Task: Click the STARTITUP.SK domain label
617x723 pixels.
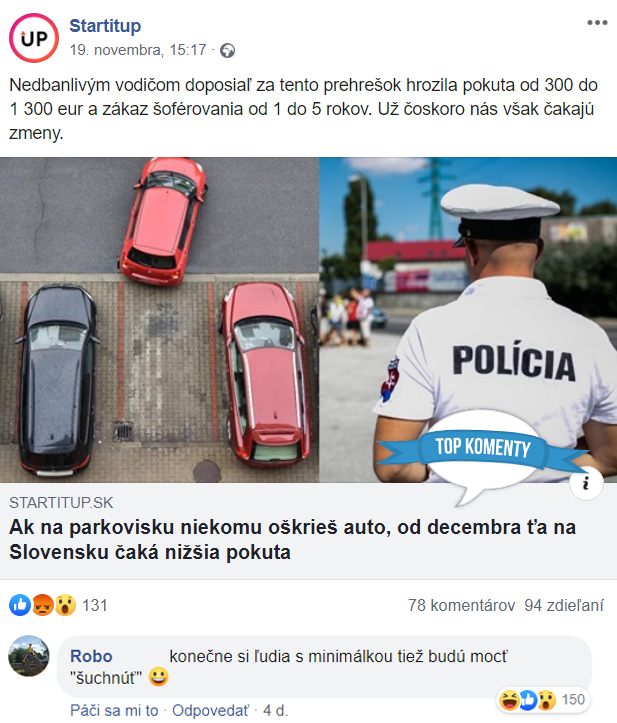Action: point(61,502)
